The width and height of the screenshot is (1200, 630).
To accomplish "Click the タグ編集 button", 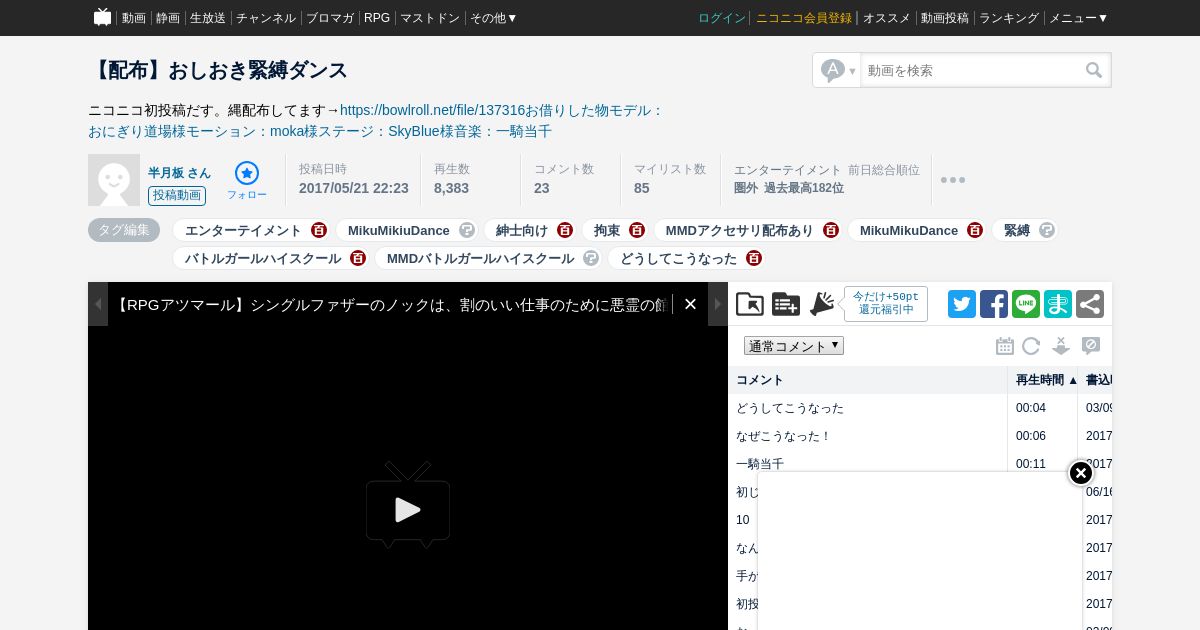I will point(124,230).
